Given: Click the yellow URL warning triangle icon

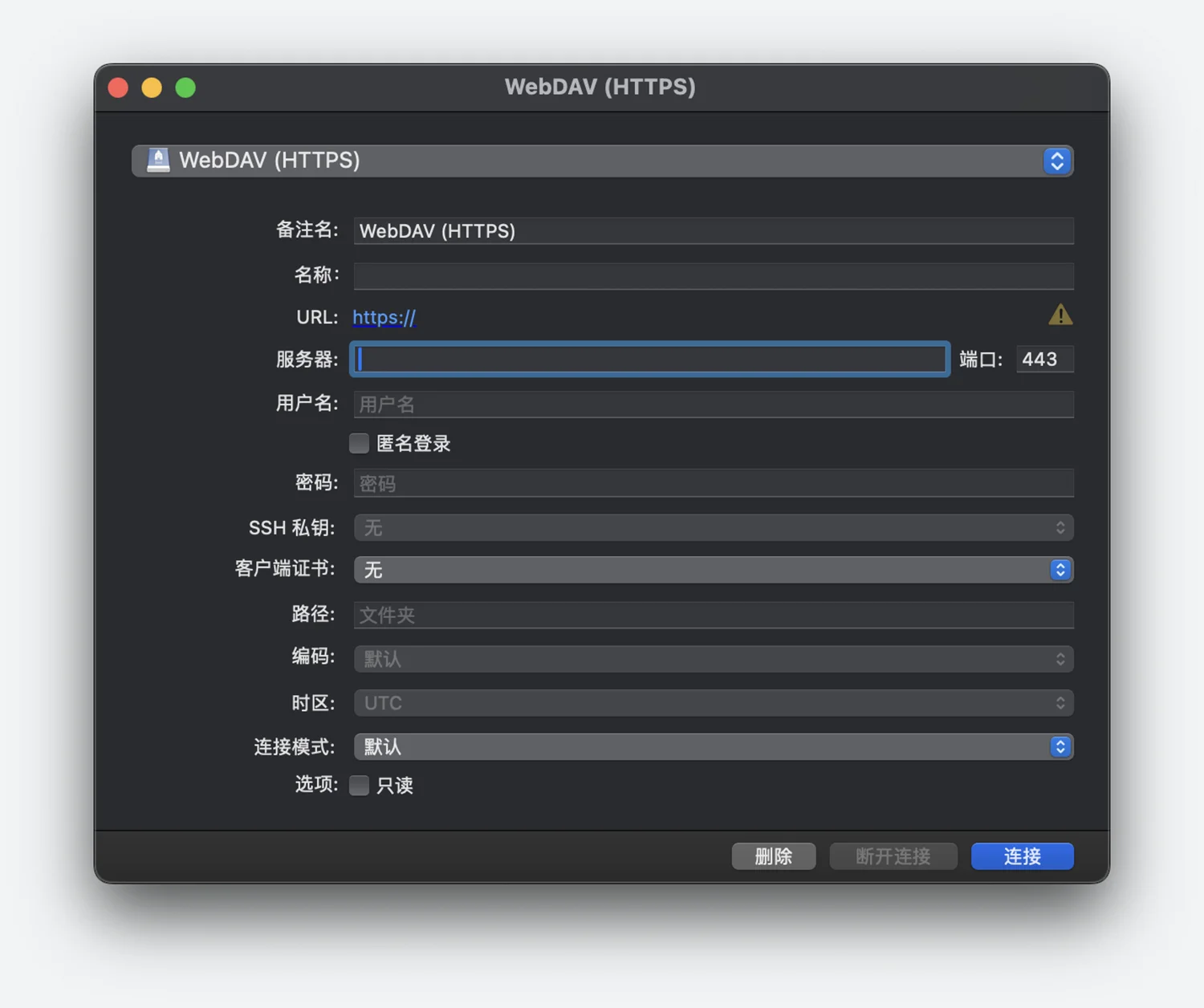Looking at the screenshot, I should [x=1060, y=315].
